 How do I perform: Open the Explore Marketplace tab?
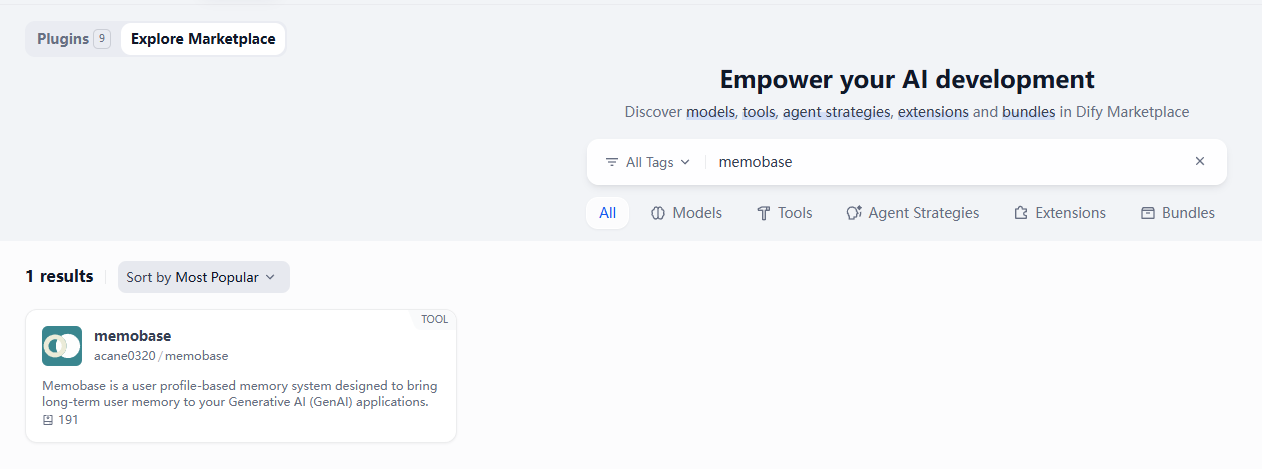(x=203, y=39)
